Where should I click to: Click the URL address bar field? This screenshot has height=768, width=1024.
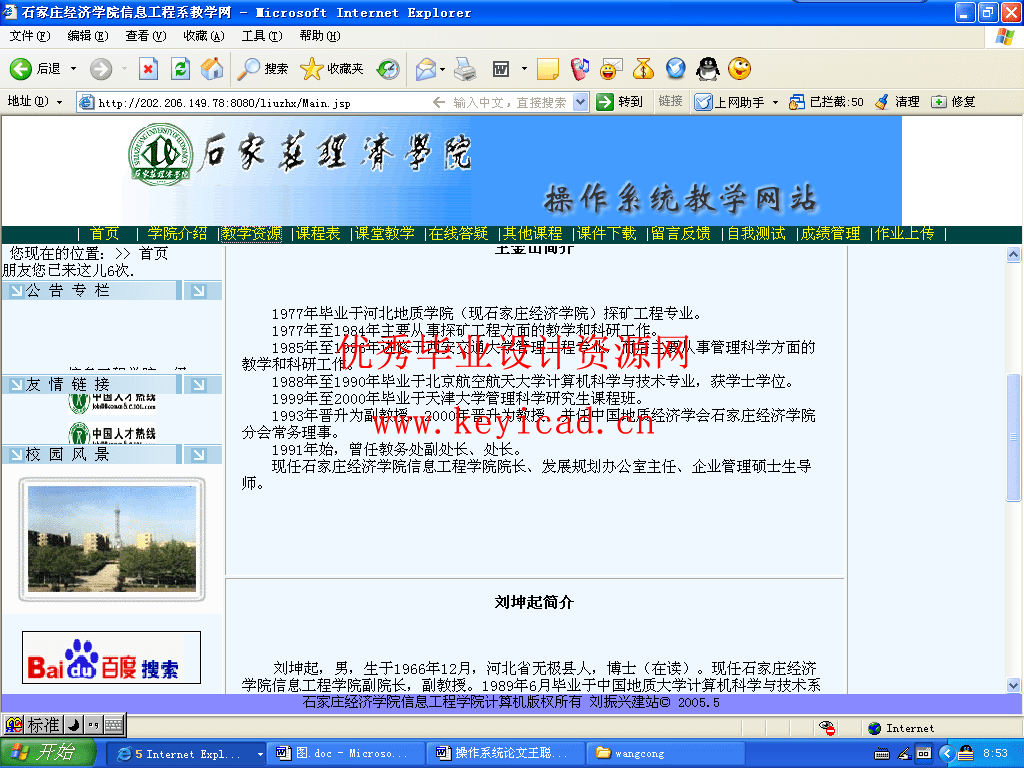click(260, 102)
